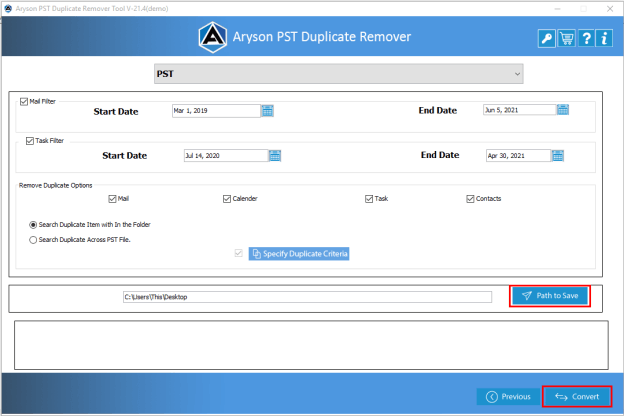Uncheck the Contacts duplicate option

[470, 199]
